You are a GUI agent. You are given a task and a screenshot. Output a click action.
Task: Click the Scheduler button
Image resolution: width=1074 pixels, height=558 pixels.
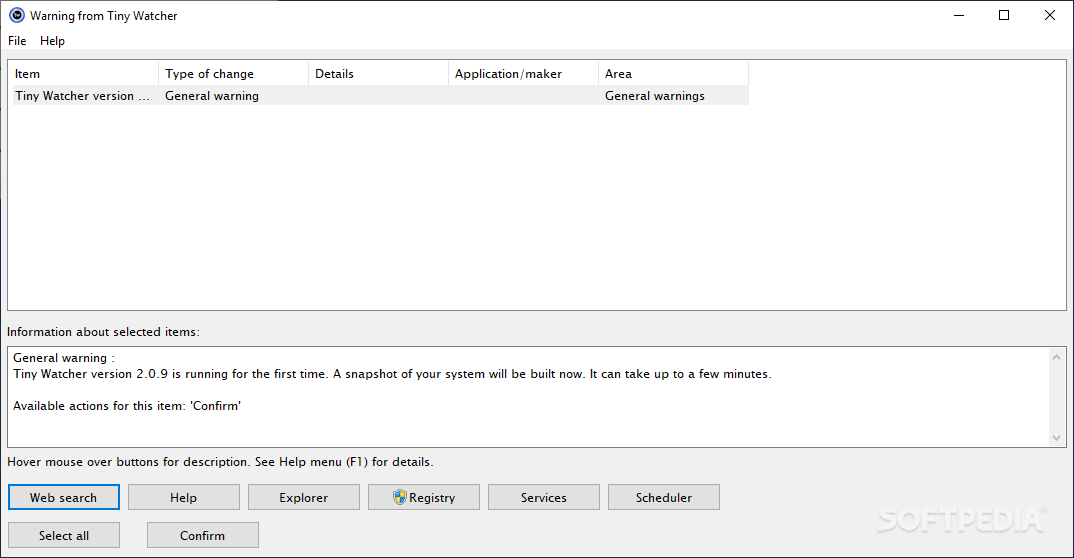[664, 498]
